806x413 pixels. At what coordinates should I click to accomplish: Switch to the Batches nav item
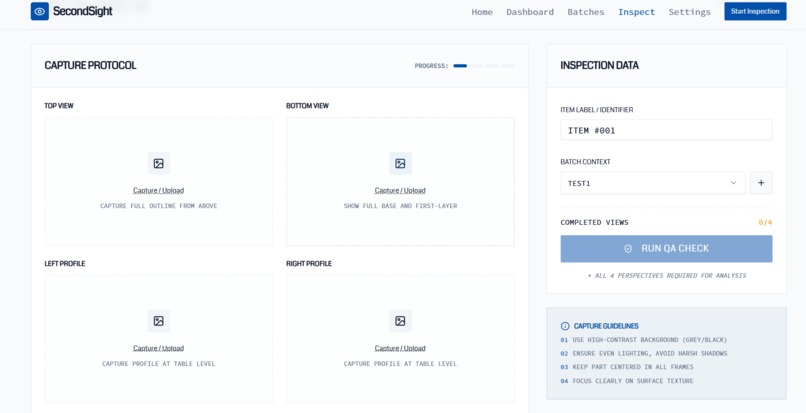click(585, 12)
